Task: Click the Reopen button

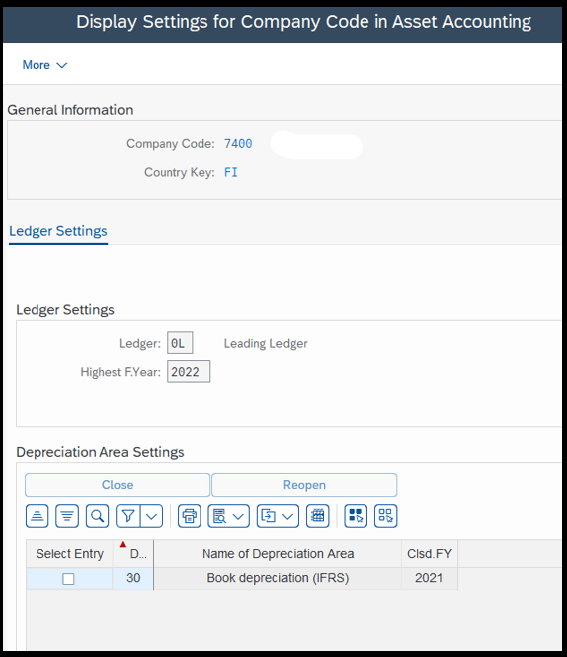Action: [304, 485]
